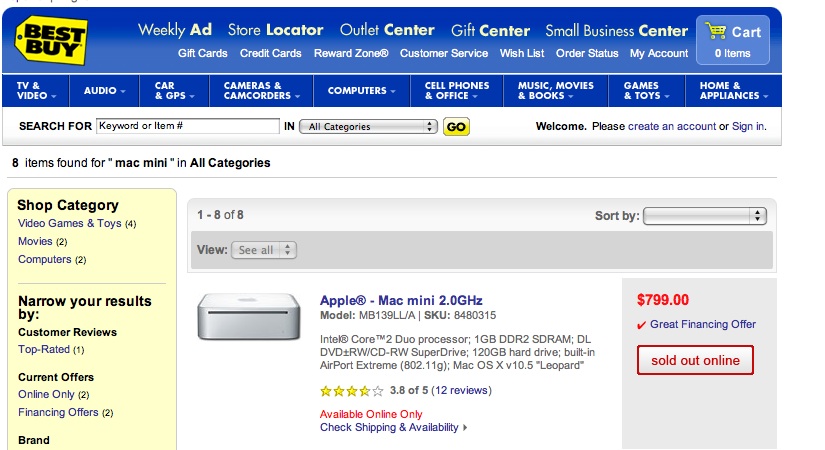Viewport: 825px width, 450px height.
Task: Click the yellow GO search button
Action: pos(456,127)
